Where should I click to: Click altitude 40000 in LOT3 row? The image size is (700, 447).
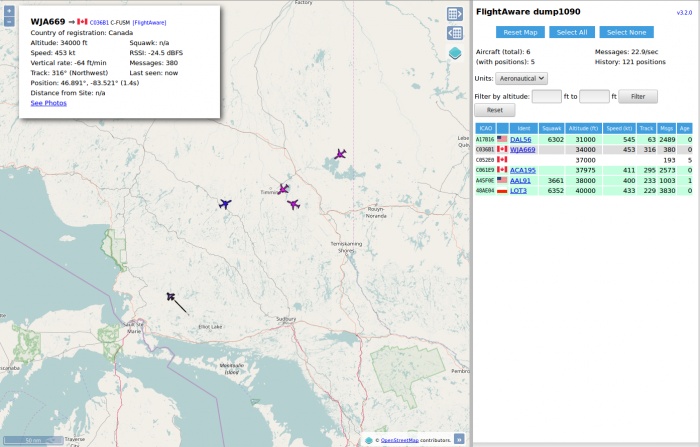click(585, 191)
